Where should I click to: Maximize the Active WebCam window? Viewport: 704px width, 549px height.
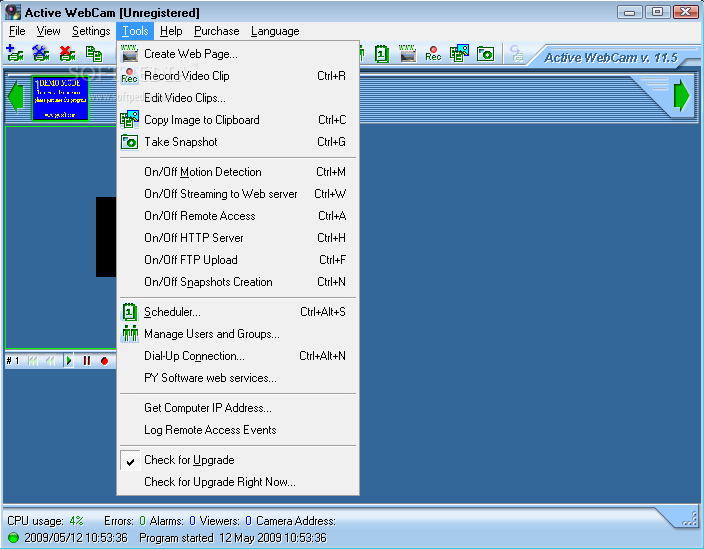click(657, 12)
